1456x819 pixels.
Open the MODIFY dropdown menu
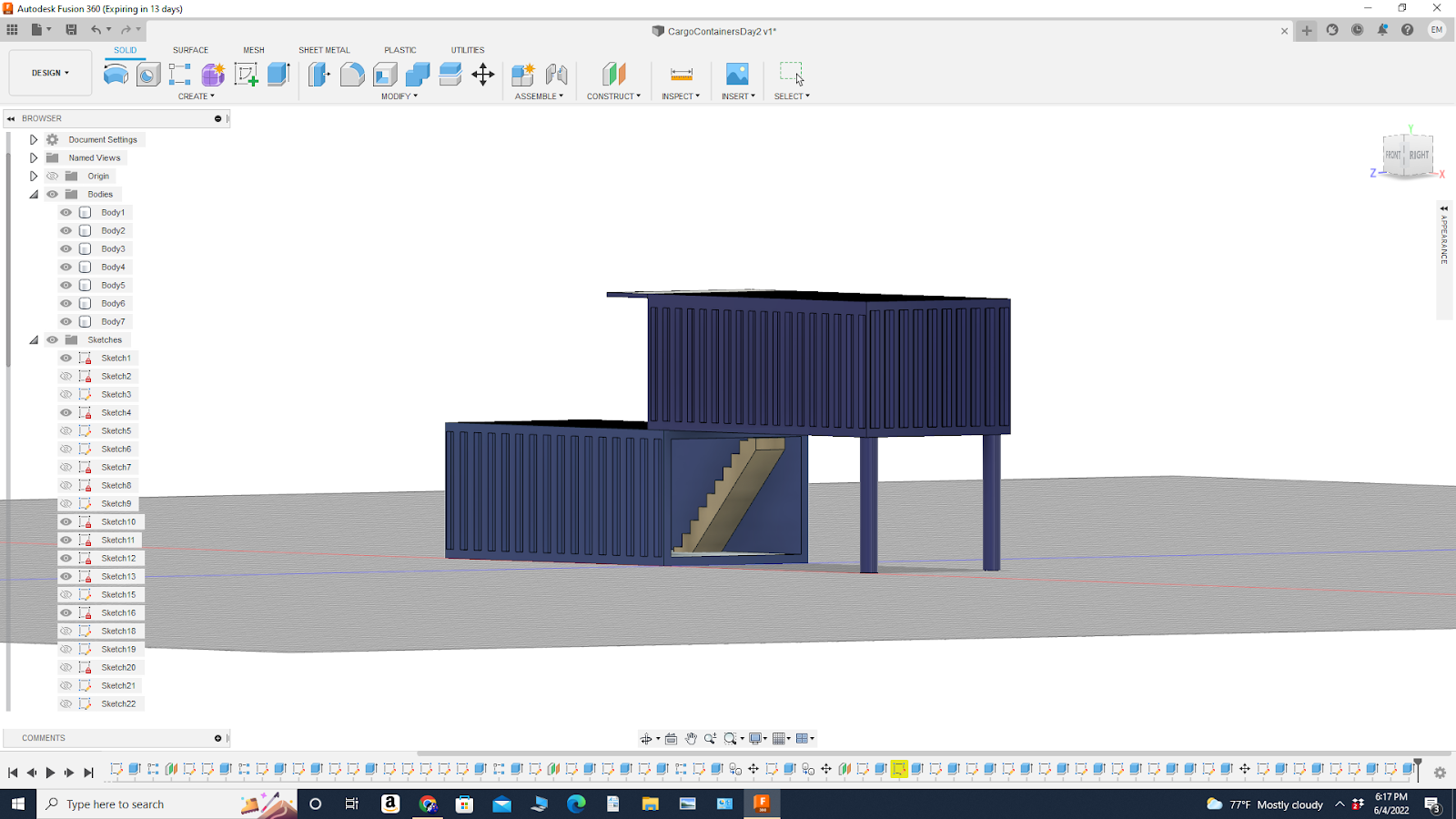click(x=399, y=96)
